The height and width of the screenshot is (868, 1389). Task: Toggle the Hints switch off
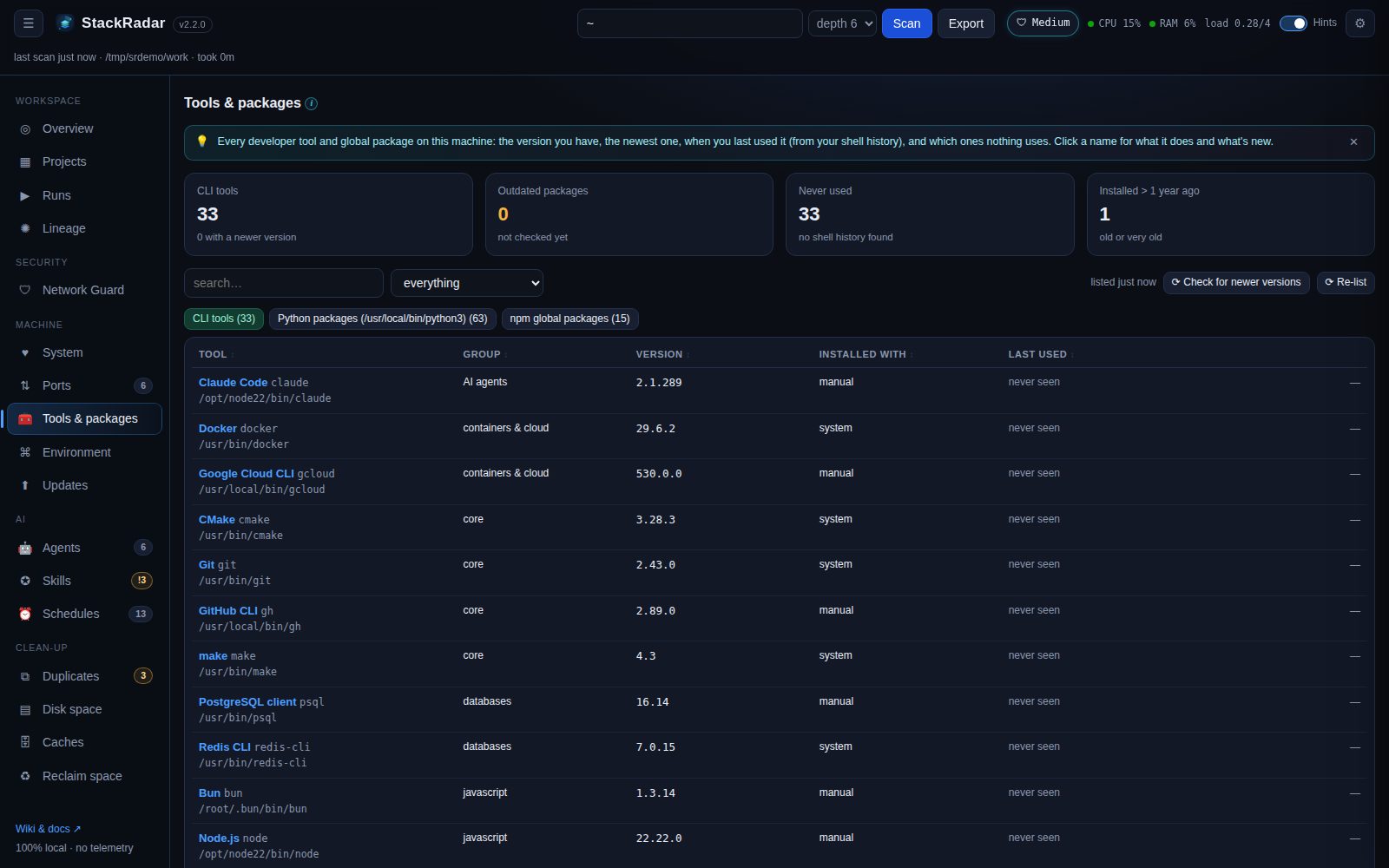click(x=1293, y=23)
